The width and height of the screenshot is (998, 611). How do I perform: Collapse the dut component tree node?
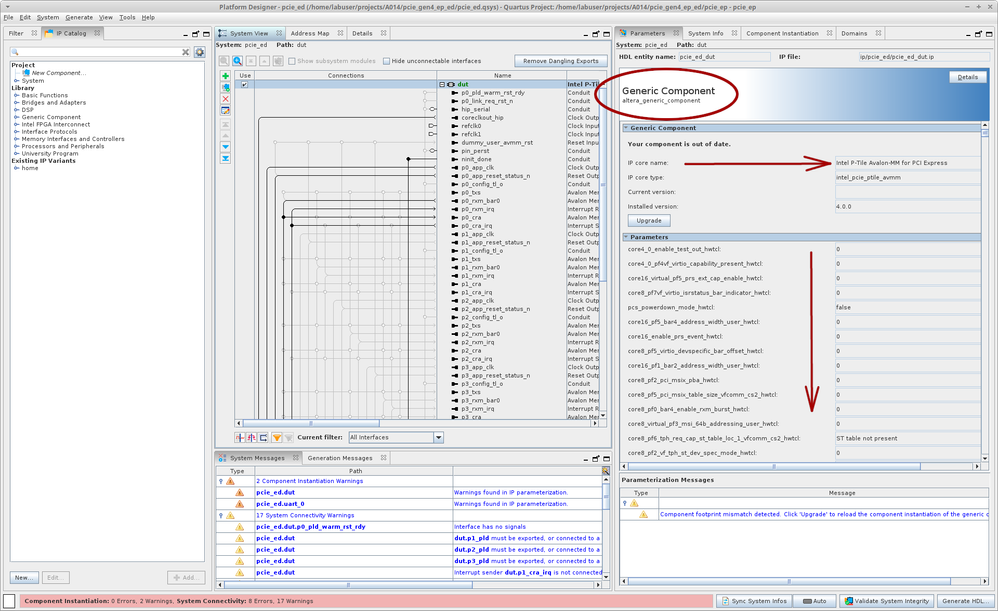pyautogui.click(x=442, y=85)
